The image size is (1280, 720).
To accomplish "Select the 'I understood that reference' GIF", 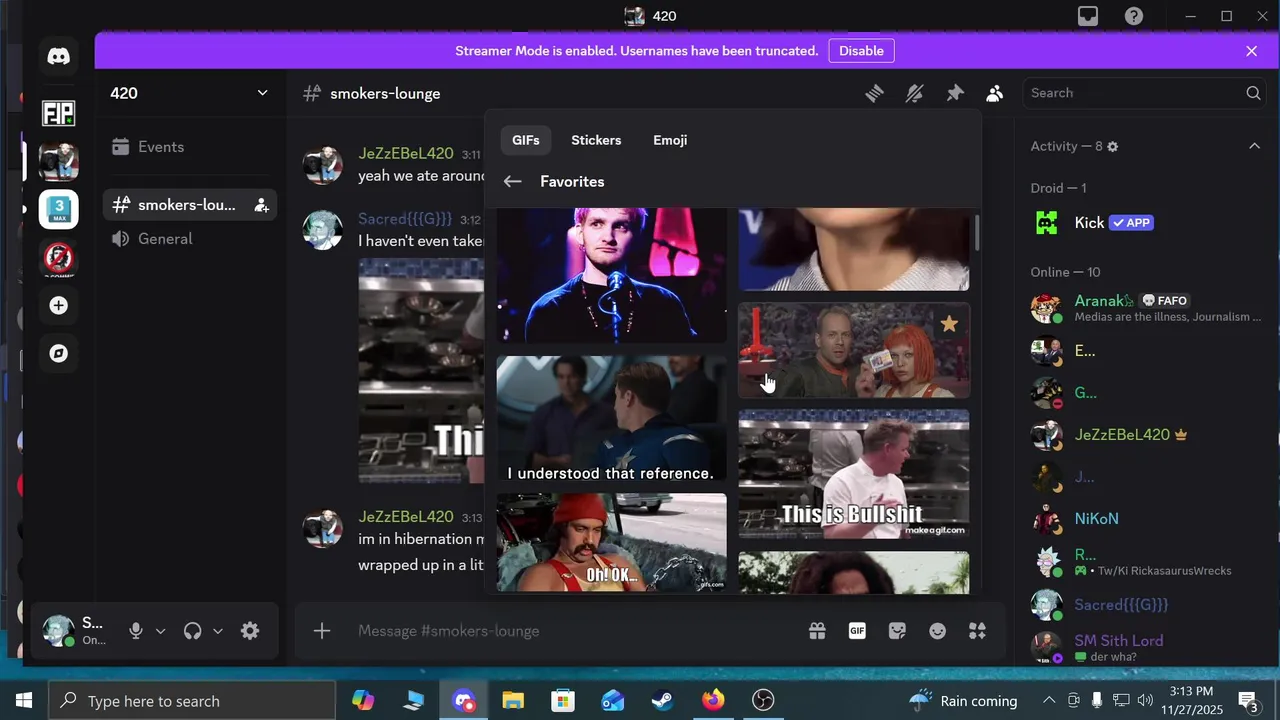I will coord(611,420).
